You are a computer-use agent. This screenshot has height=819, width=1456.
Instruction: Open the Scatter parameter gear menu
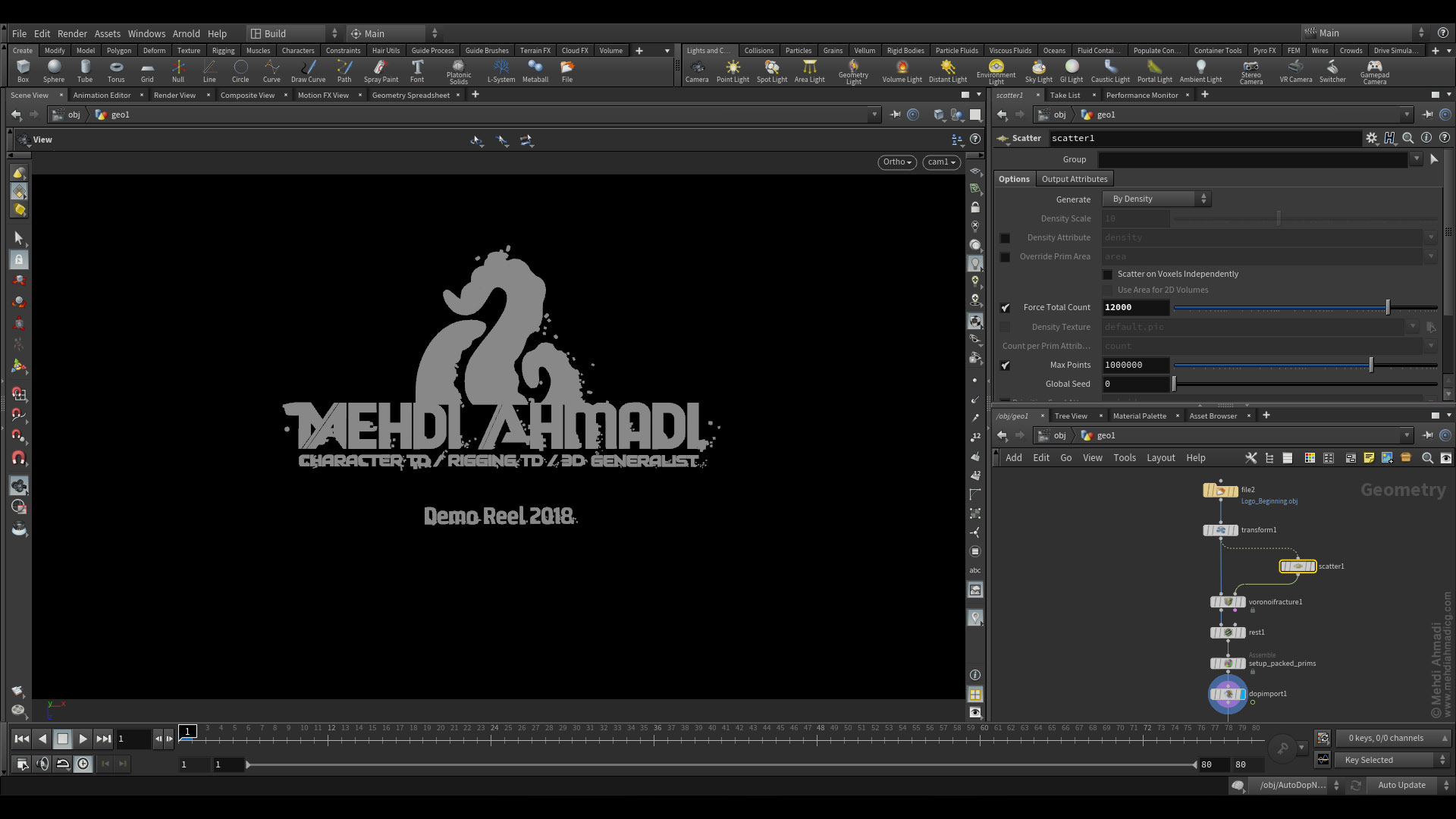[x=1371, y=138]
